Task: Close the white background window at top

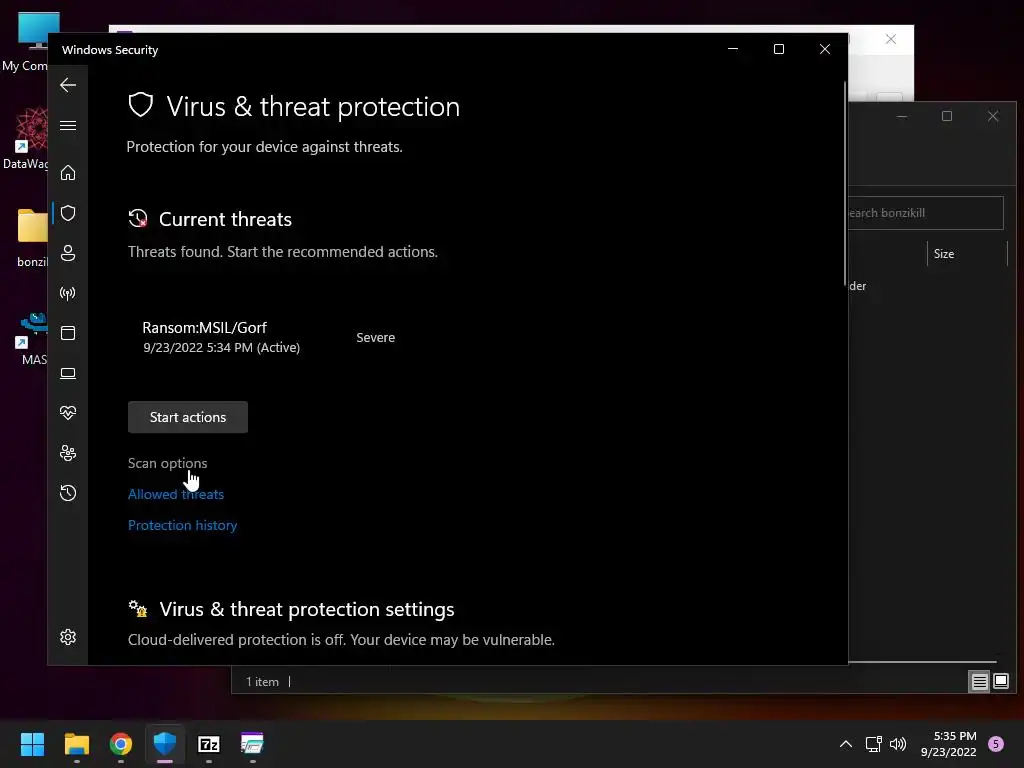Action: click(891, 39)
